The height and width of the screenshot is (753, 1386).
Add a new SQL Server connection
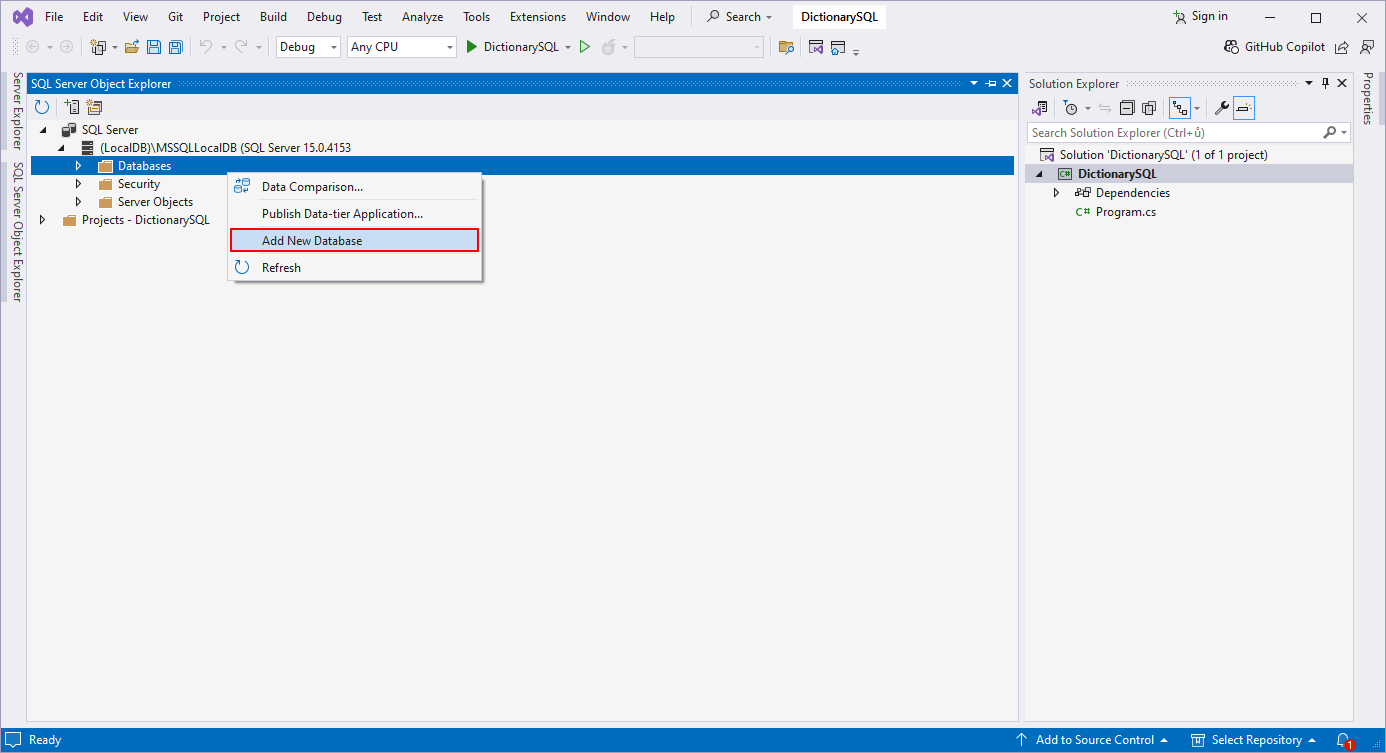pyautogui.click(x=70, y=106)
